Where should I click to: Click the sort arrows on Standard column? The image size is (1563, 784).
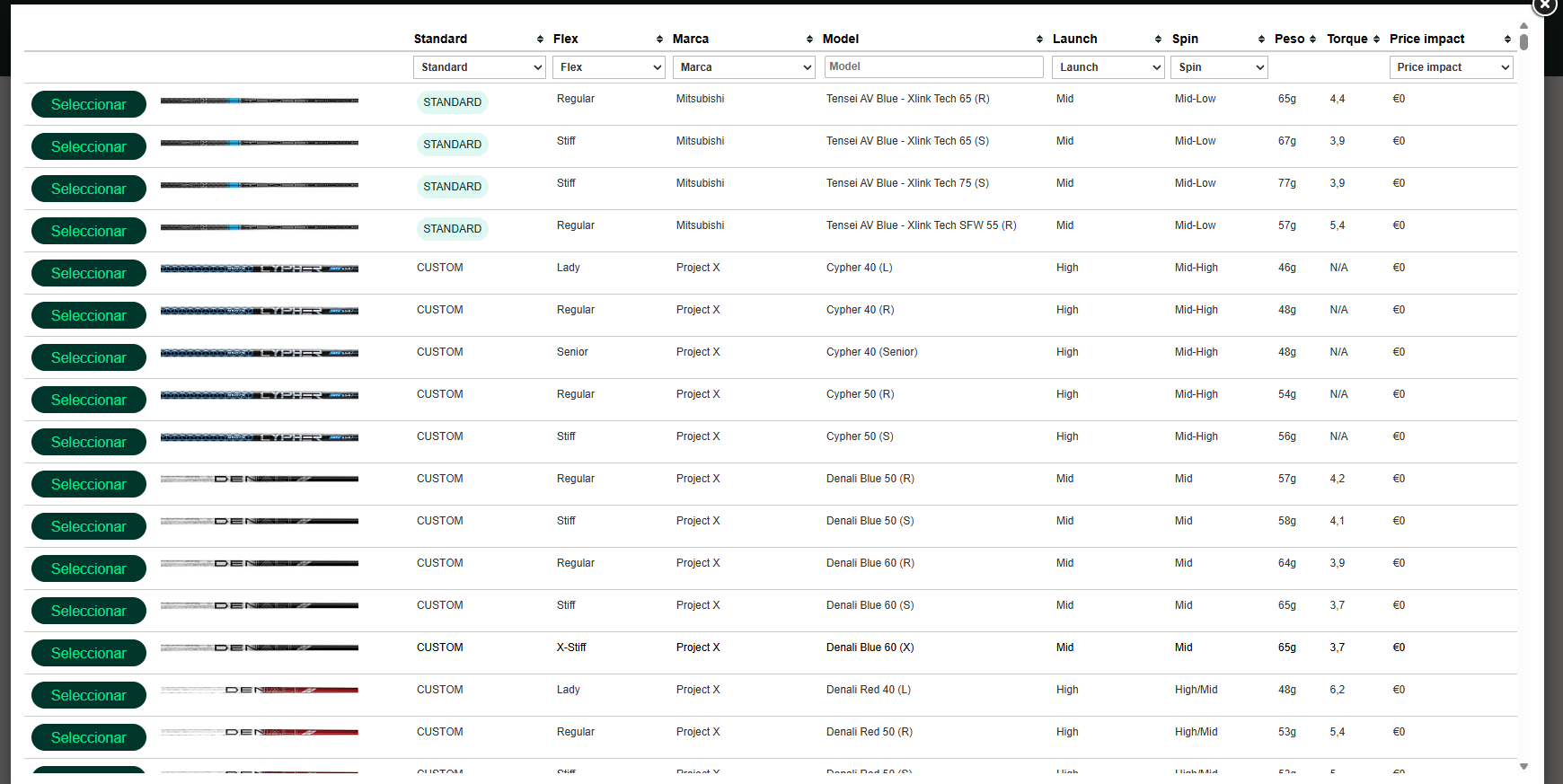coord(540,40)
